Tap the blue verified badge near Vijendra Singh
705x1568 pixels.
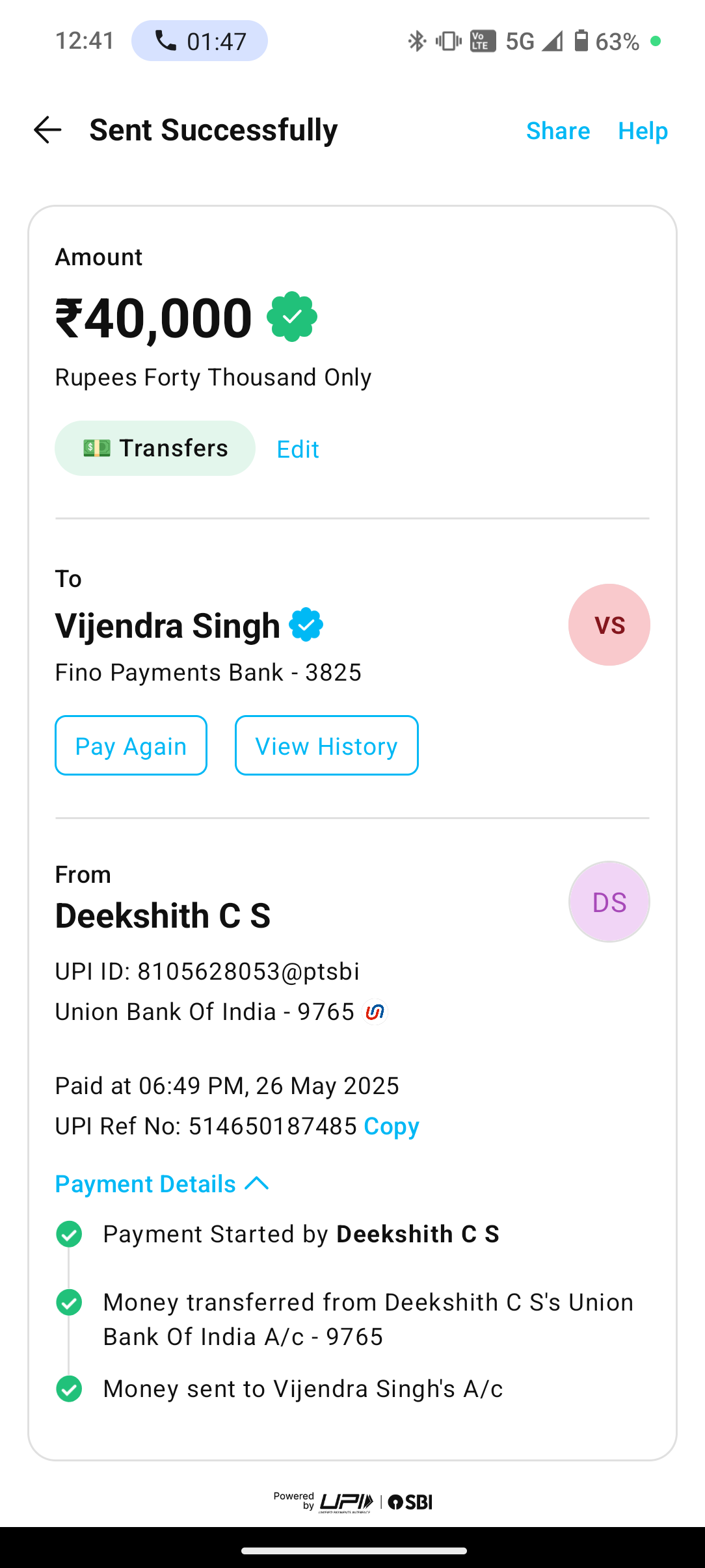(306, 625)
